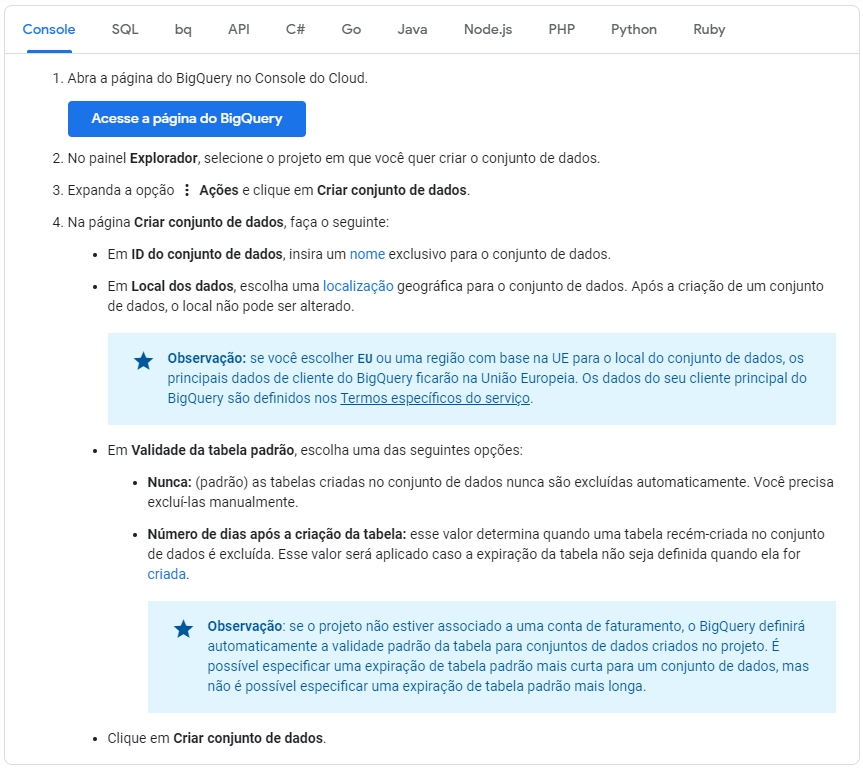
Task: Click the Acesse a página do BigQuery button
Action: click(187, 119)
